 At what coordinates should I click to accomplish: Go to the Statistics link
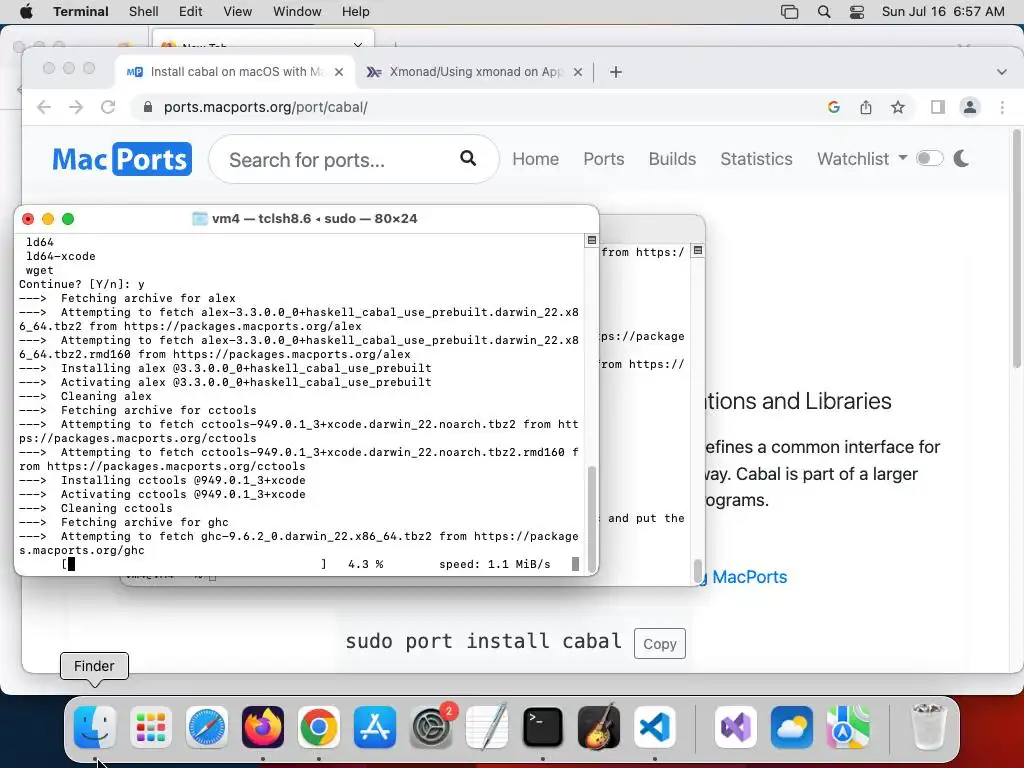(x=756, y=159)
